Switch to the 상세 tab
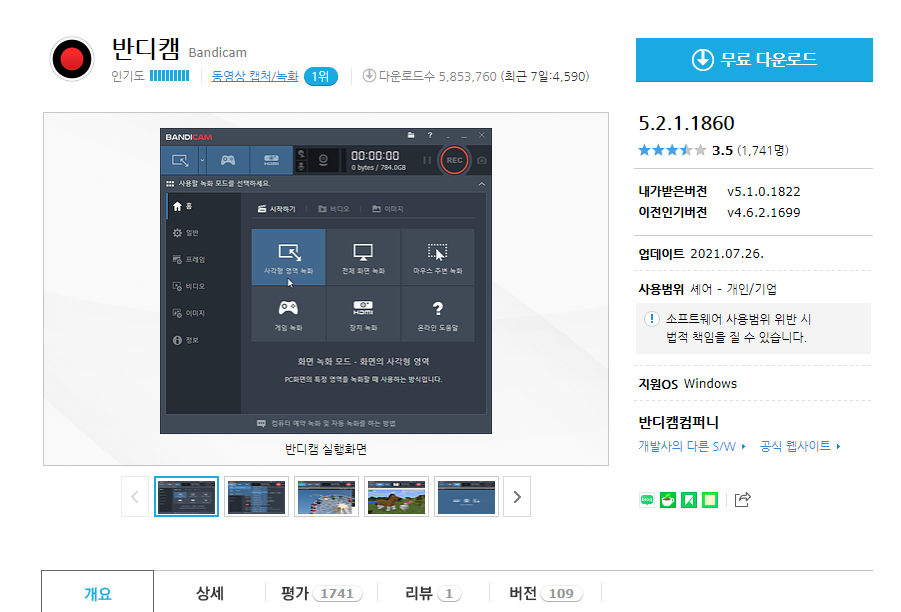The image size is (901, 612). click(210, 593)
